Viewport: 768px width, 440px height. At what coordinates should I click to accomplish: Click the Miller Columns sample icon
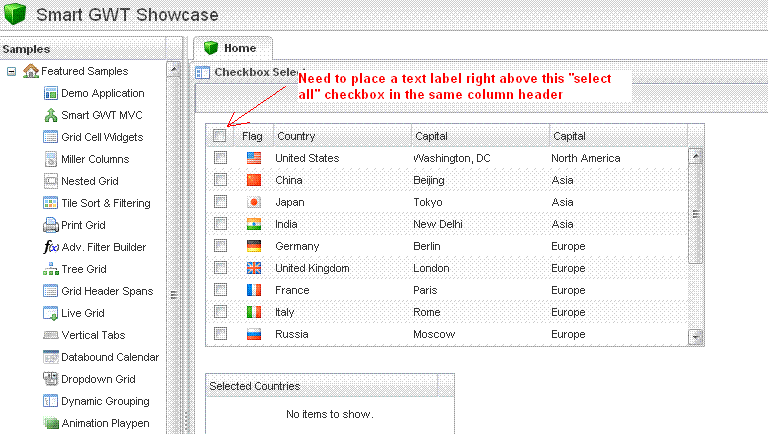(x=51, y=159)
